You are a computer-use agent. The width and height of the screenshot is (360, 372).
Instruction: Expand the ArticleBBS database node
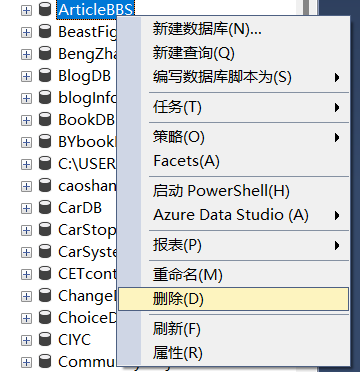click(26, 11)
